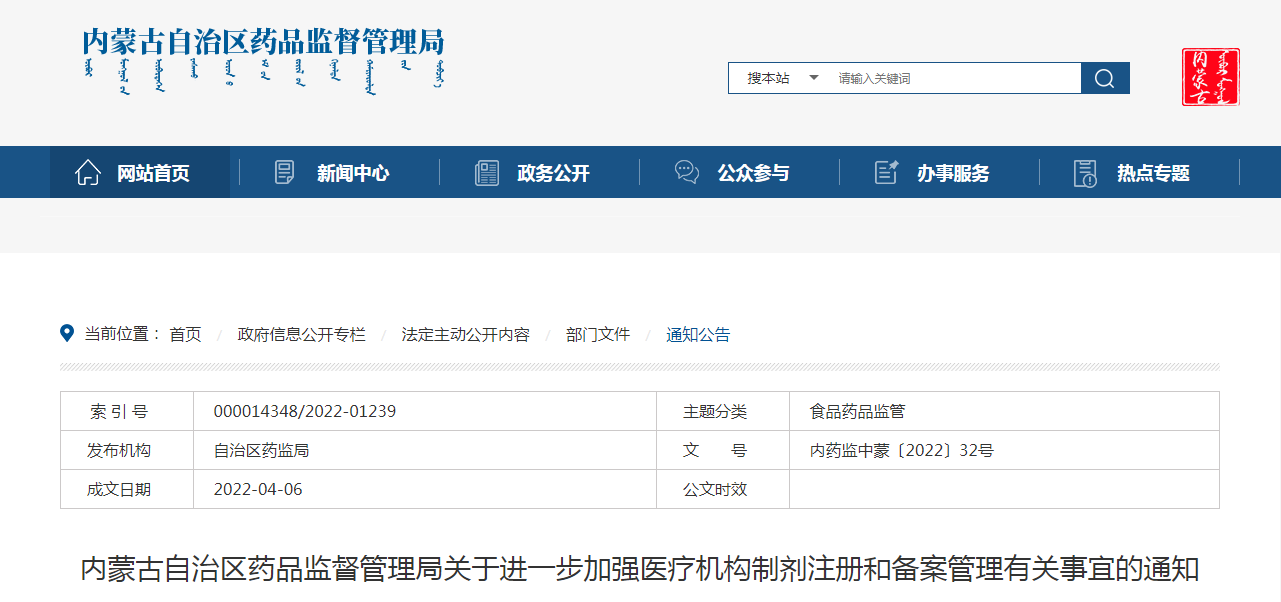The image size is (1281, 602).
Task: Click the chat bubbles icon beside 公众参与
Action: pos(687,173)
